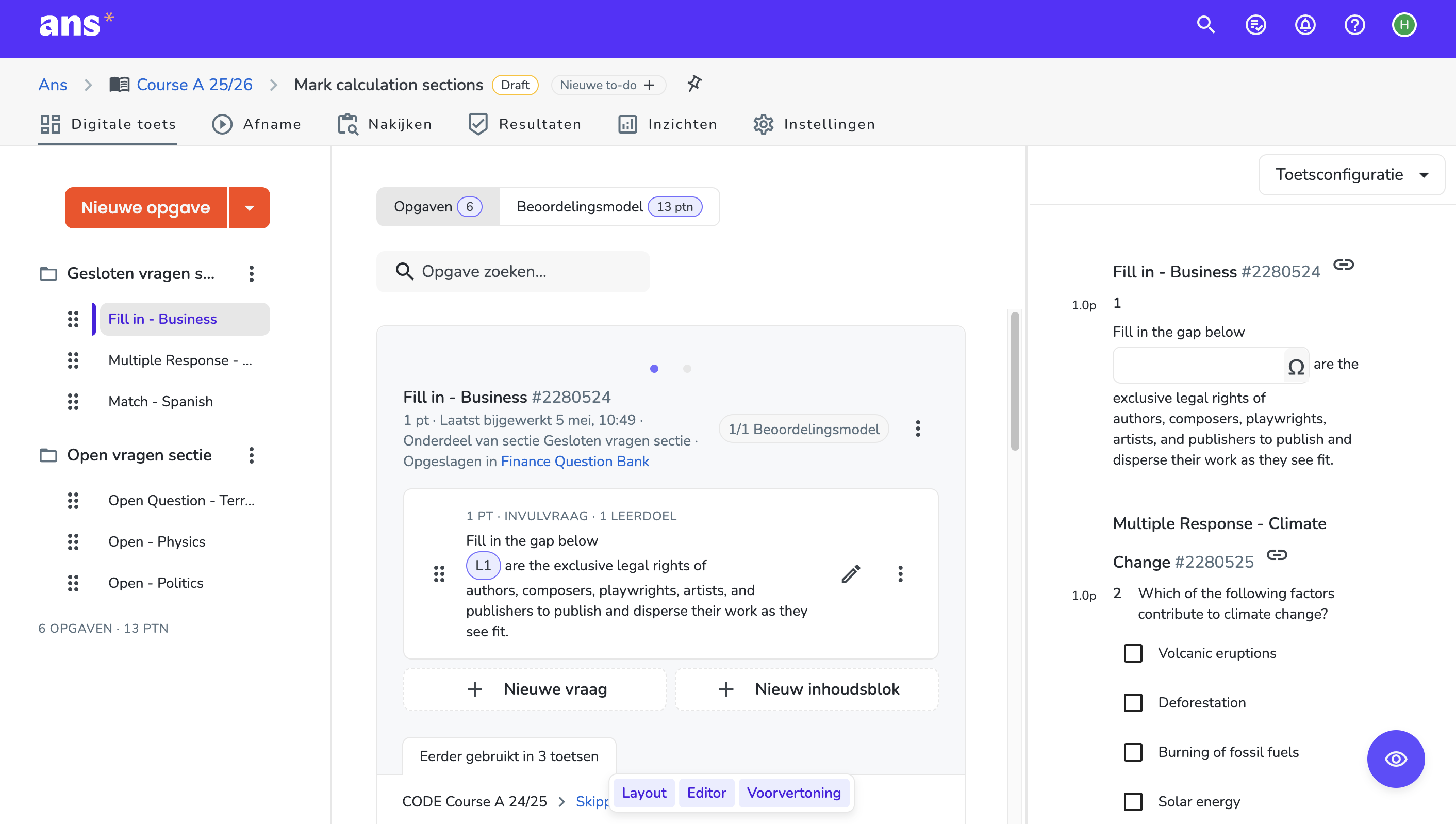Open the Finance Question Bank link
This screenshot has height=824, width=1456.
tap(575, 461)
